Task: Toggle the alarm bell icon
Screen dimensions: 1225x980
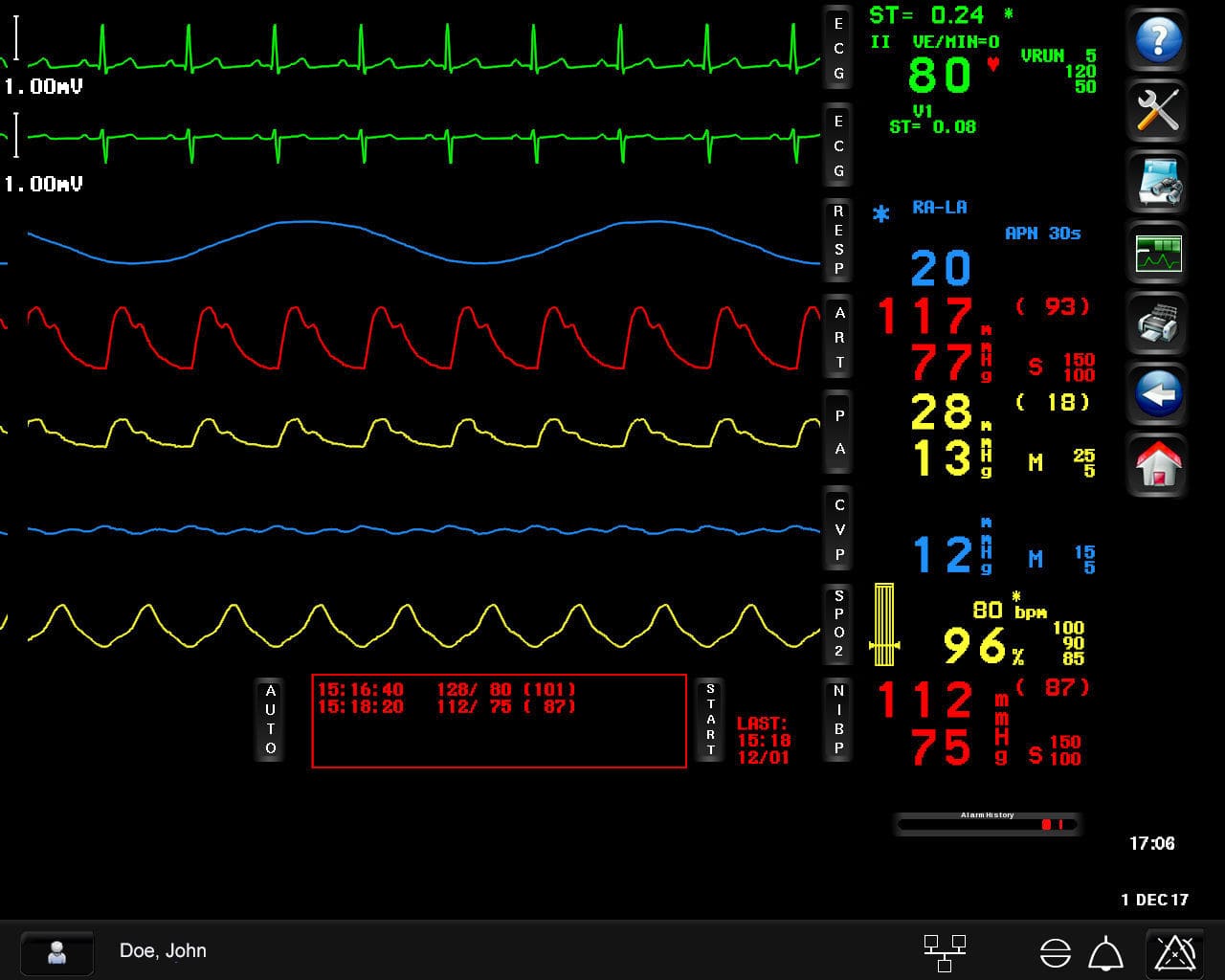Action: pyautogui.click(x=1106, y=953)
